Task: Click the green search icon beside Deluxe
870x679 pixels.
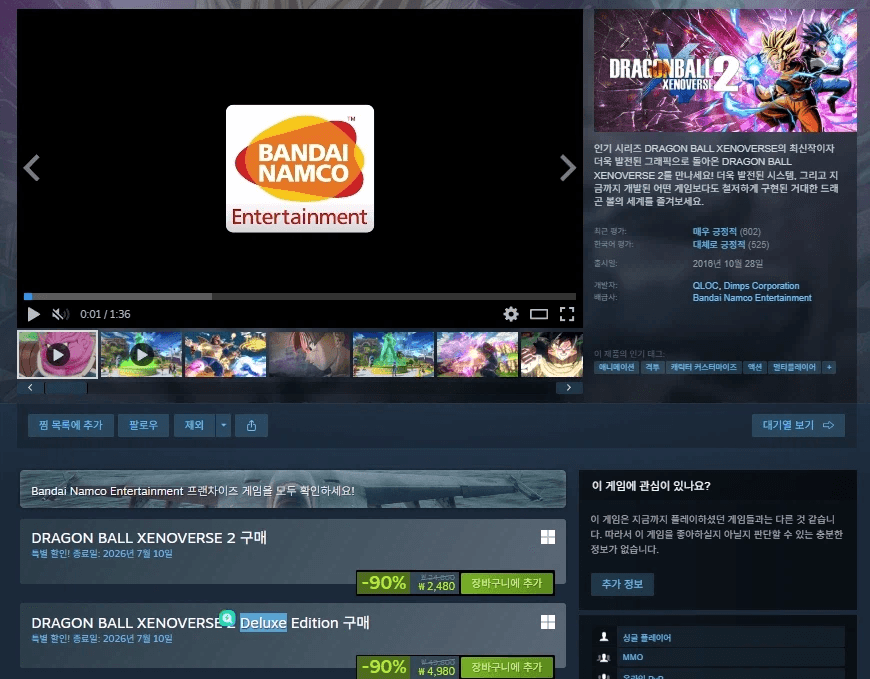Action: 227,617
